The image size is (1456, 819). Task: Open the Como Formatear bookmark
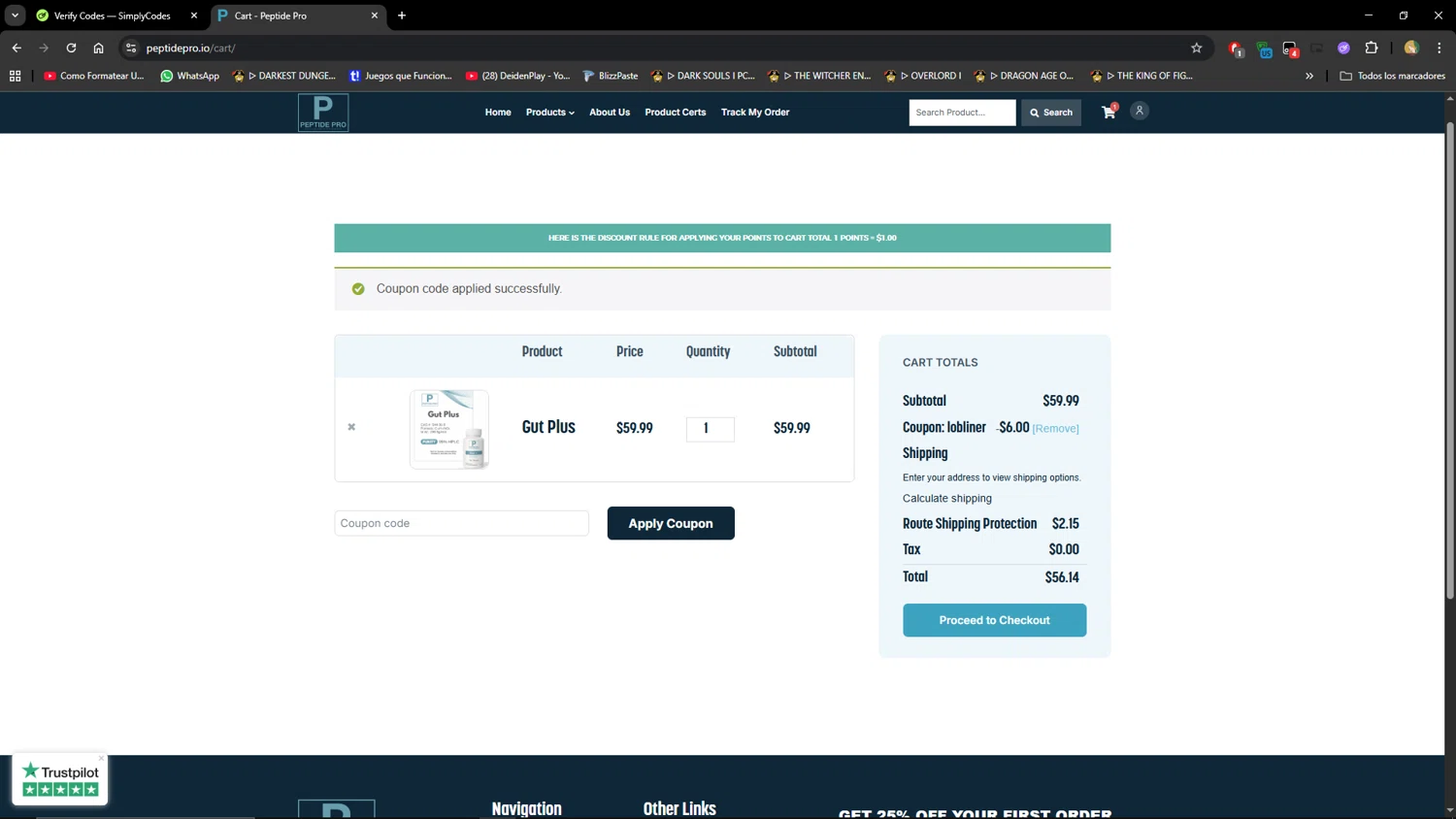[94, 76]
